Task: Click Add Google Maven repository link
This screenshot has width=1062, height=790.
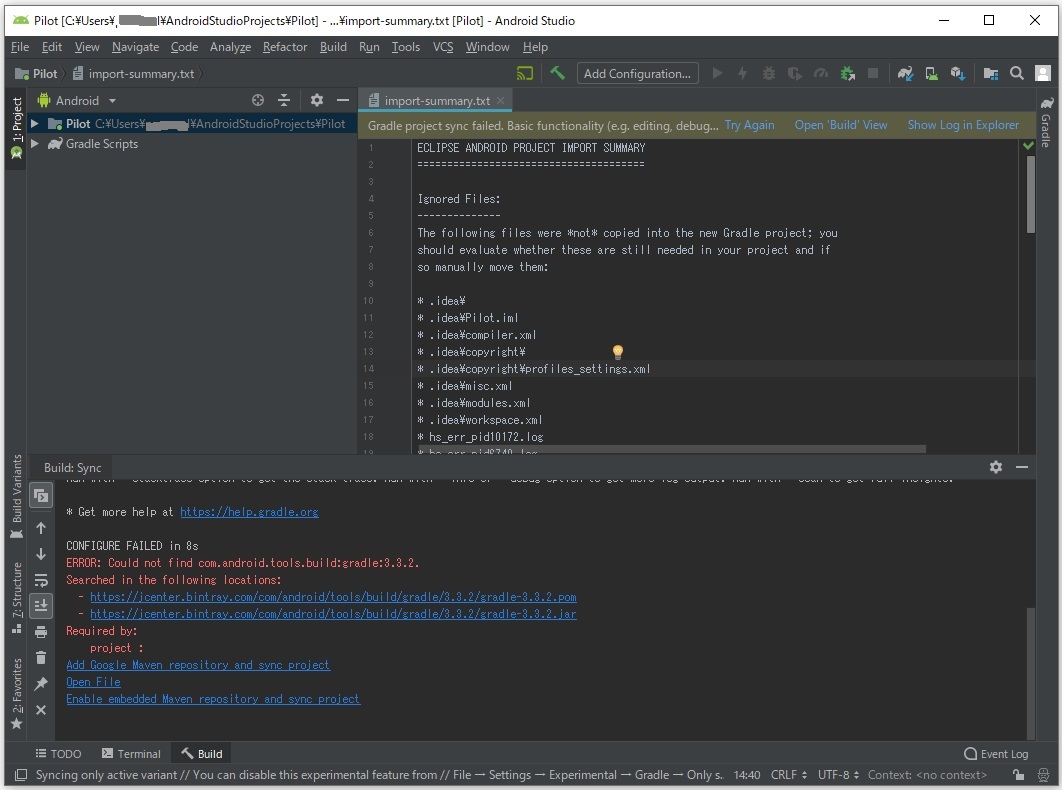Action: 197,665
